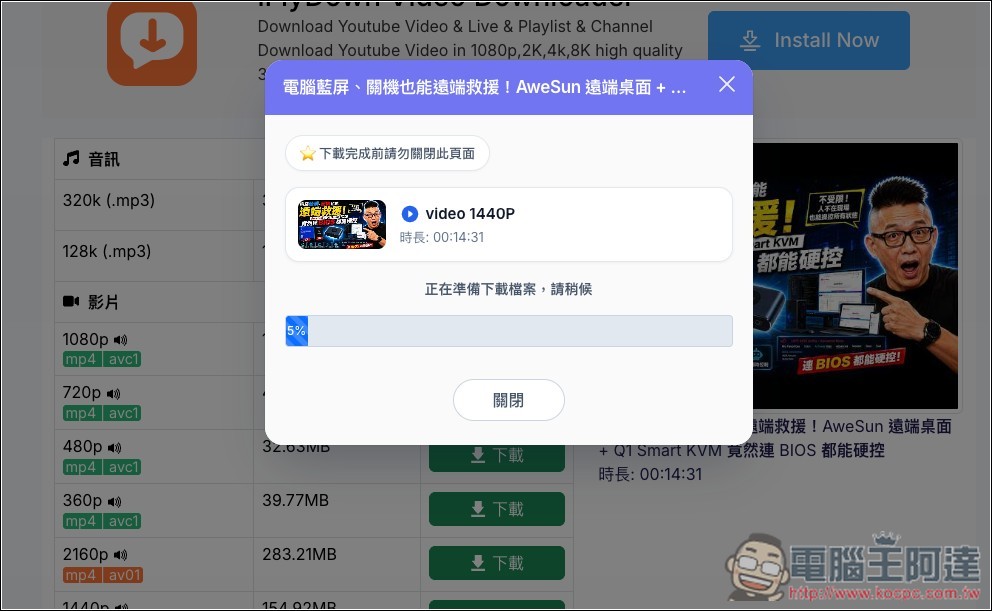Click the dialog header ad title text
Image resolution: width=992 pixels, height=611 pixels.
pyautogui.click(x=484, y=87)
